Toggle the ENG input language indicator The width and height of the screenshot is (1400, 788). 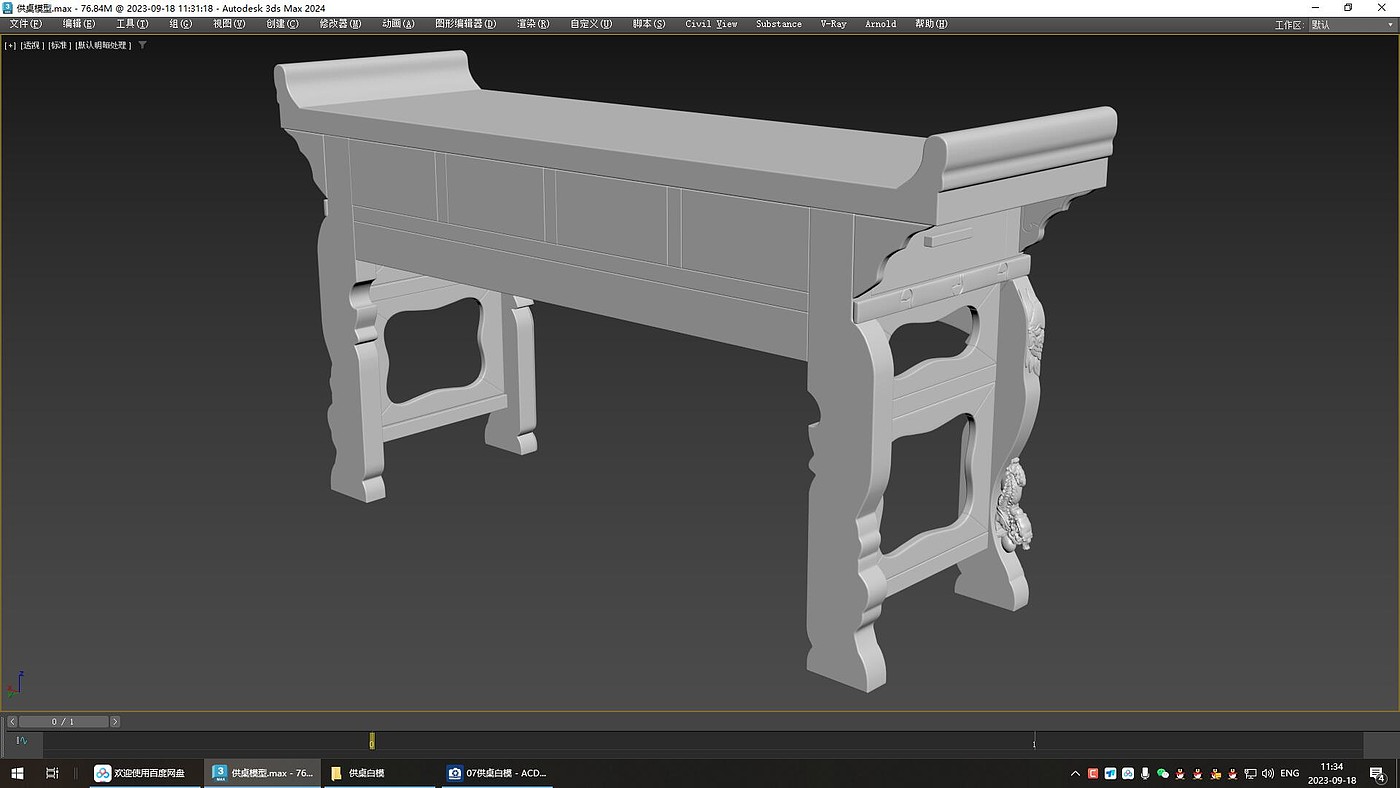coord(1290,773)
